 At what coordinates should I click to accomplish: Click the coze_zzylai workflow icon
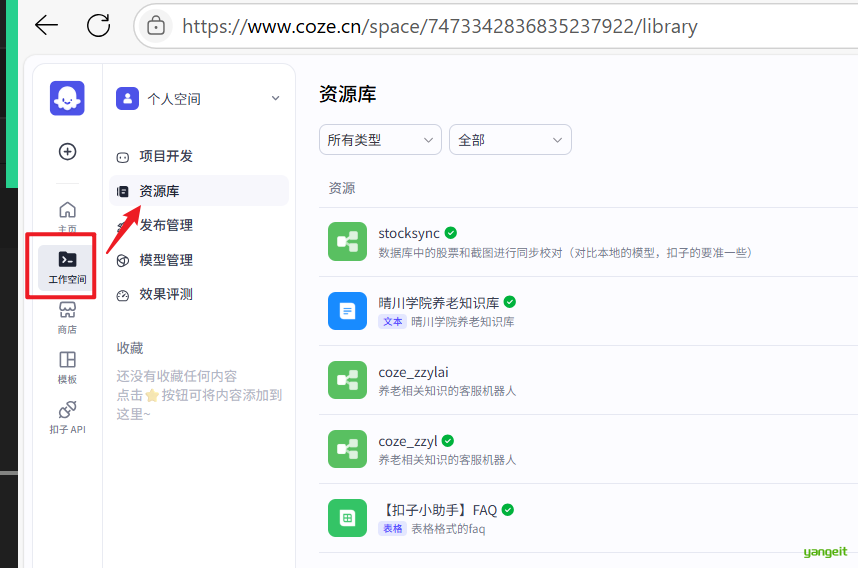[347, 380]
